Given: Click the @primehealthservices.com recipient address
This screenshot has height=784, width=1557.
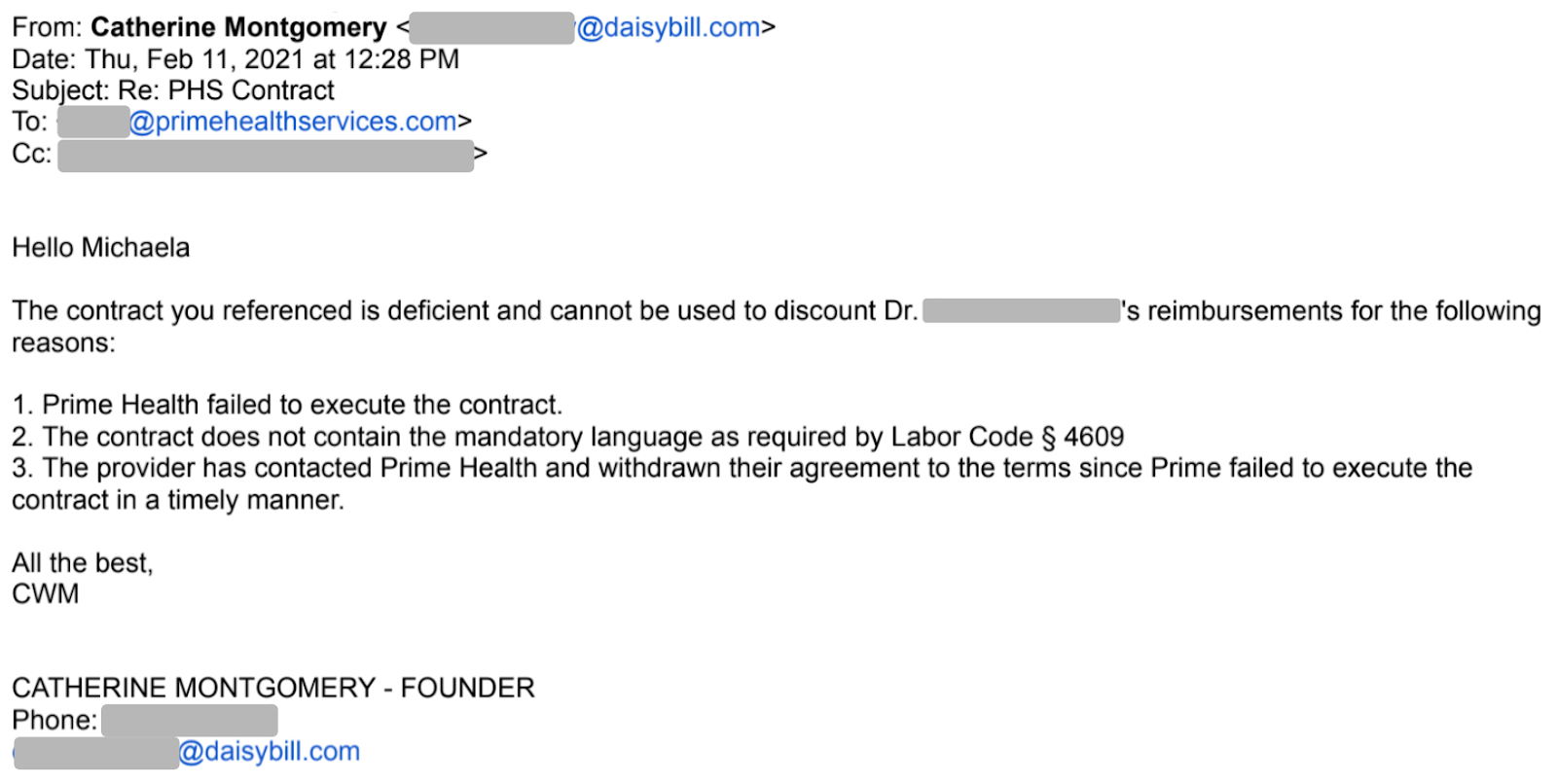Looking at the screenshot, I should click(x=293, y=122).
